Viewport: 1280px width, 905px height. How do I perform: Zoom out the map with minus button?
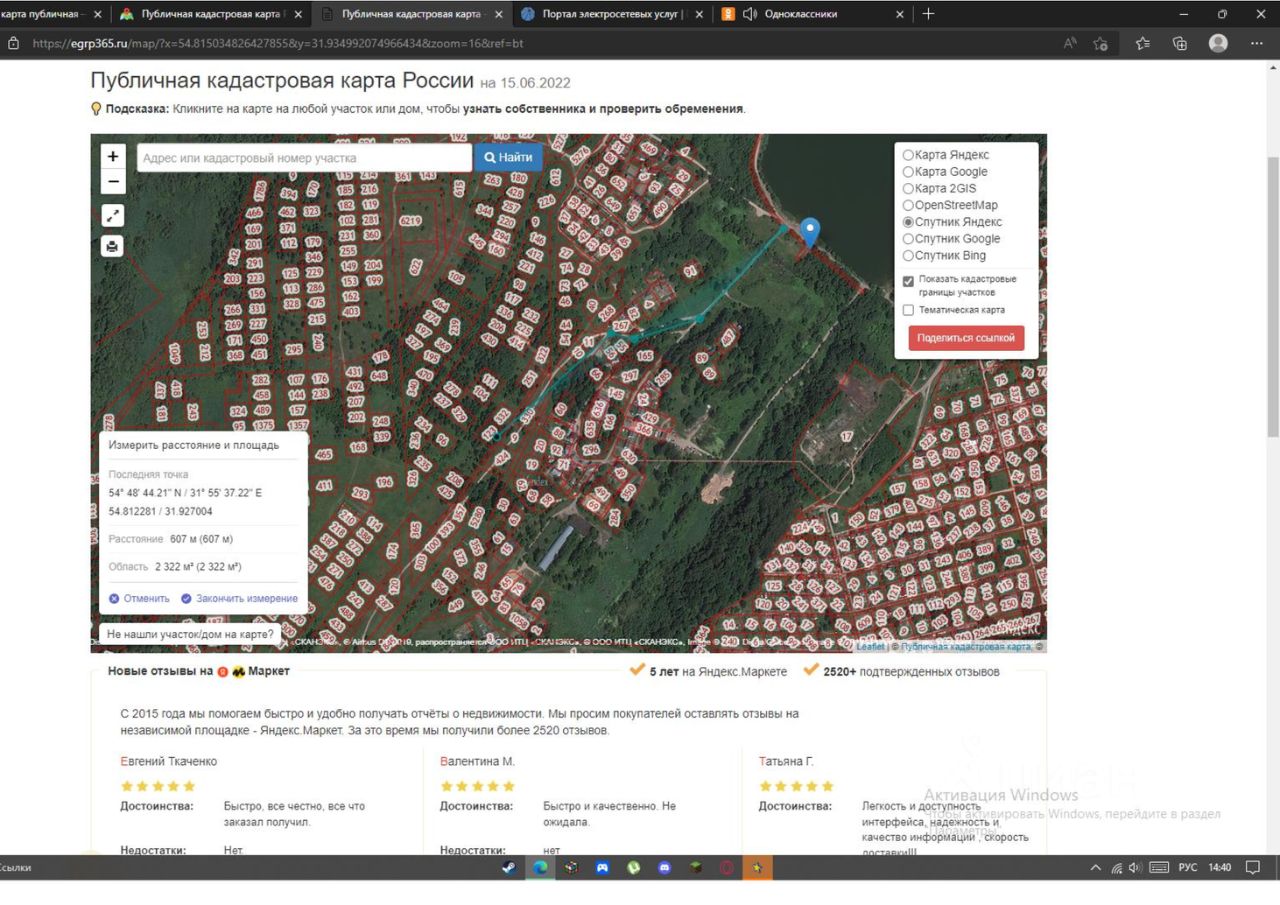[113, 182]
